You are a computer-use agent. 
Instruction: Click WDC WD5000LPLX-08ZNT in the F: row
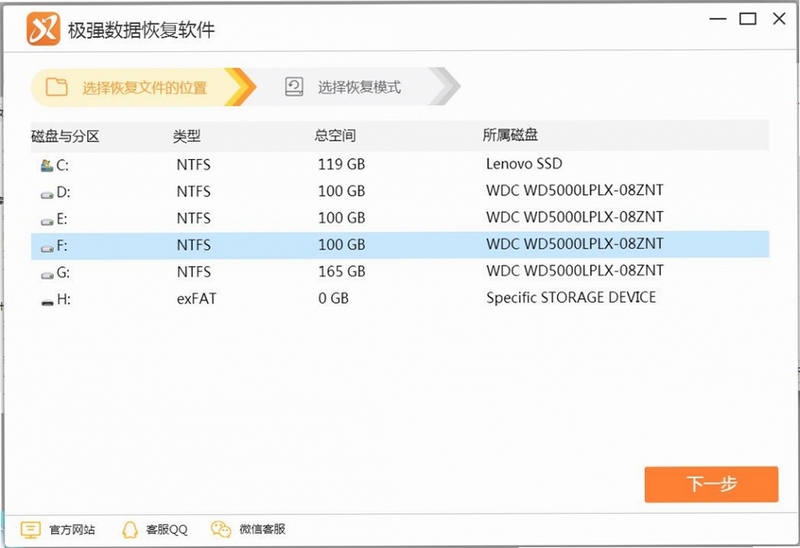tap(574, 244)
